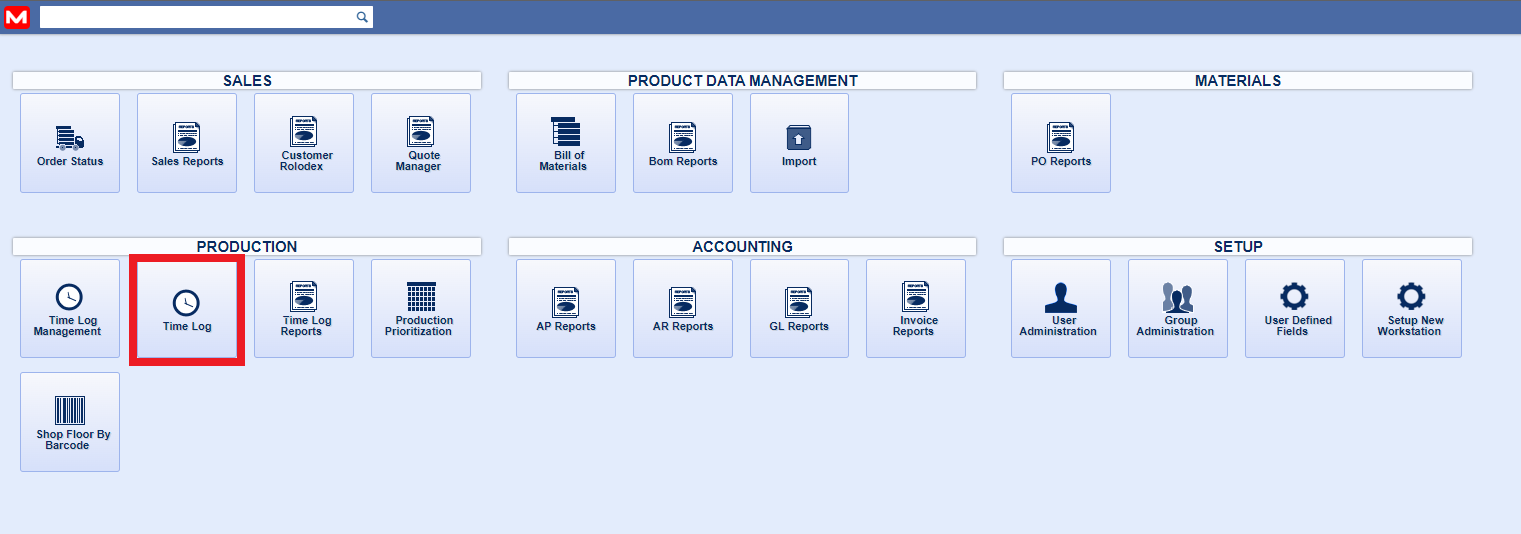Open the Bill of Materials module
Screen dimensions: 1521x534
pyautogui.click(x=566, y=143)
